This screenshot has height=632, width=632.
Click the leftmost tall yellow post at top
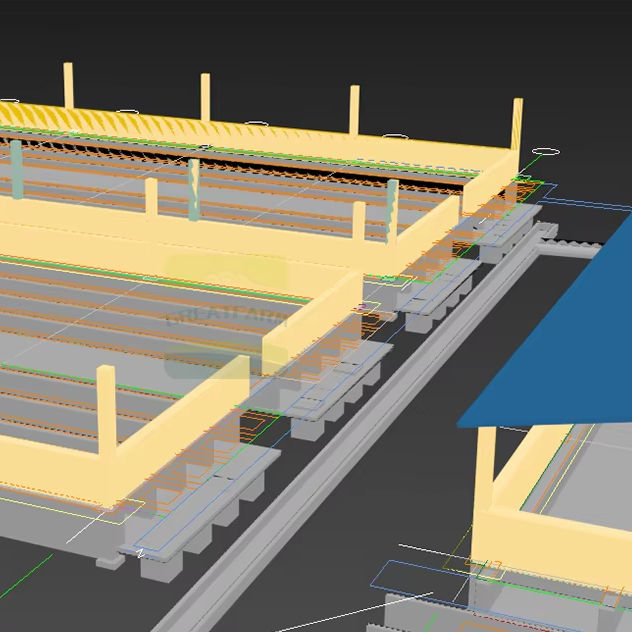click(69, 85)
